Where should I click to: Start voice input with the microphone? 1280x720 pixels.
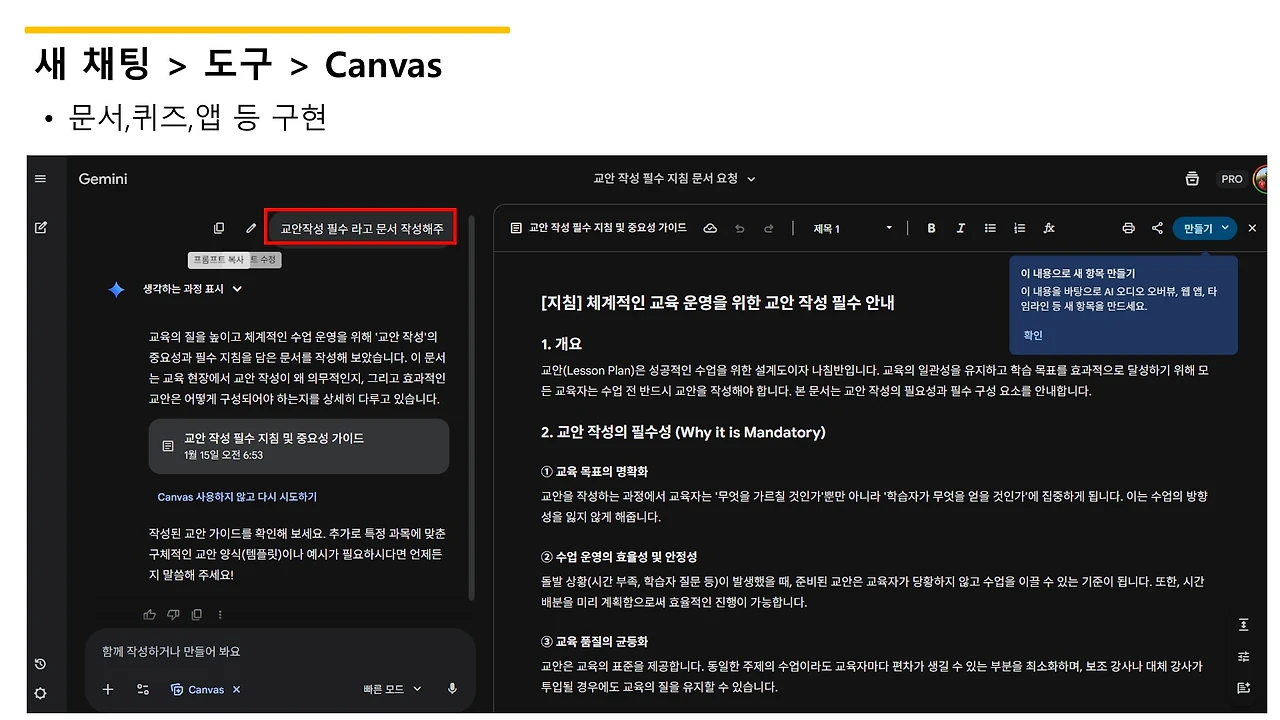453,689
